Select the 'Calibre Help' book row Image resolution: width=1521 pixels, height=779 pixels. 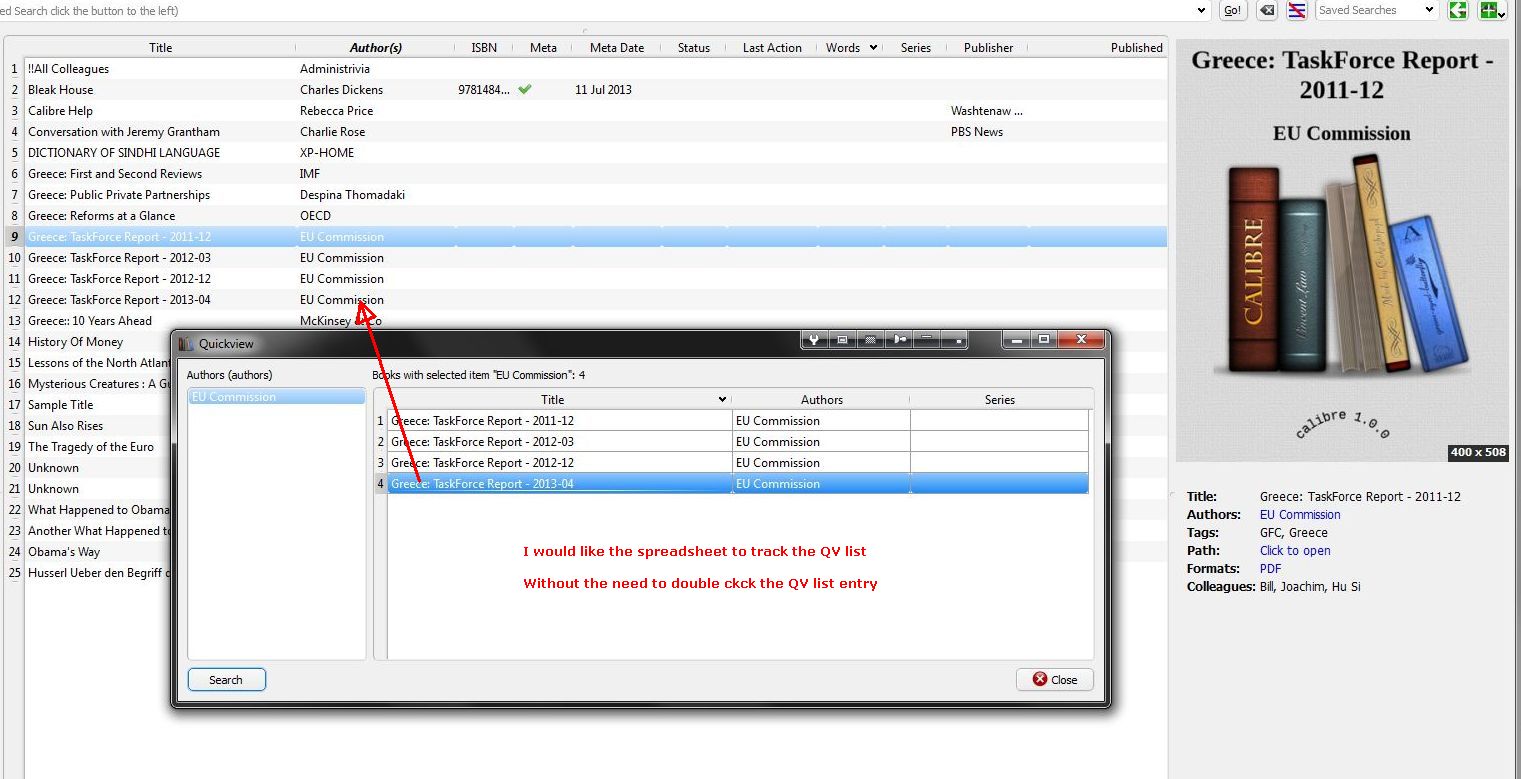(596, 111)
